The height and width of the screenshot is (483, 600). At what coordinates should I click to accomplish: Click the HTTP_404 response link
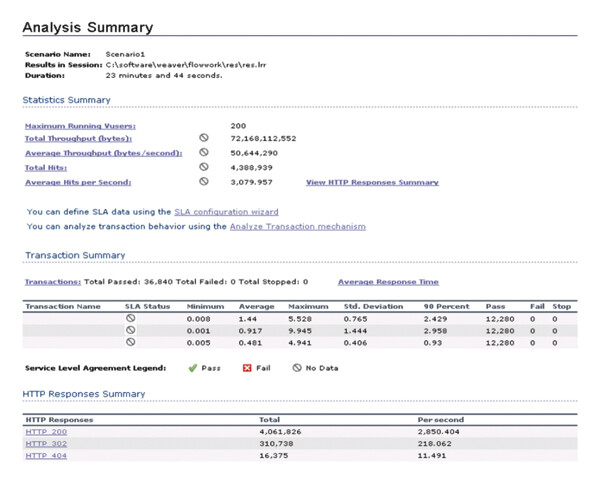click(x=46, y=455)
